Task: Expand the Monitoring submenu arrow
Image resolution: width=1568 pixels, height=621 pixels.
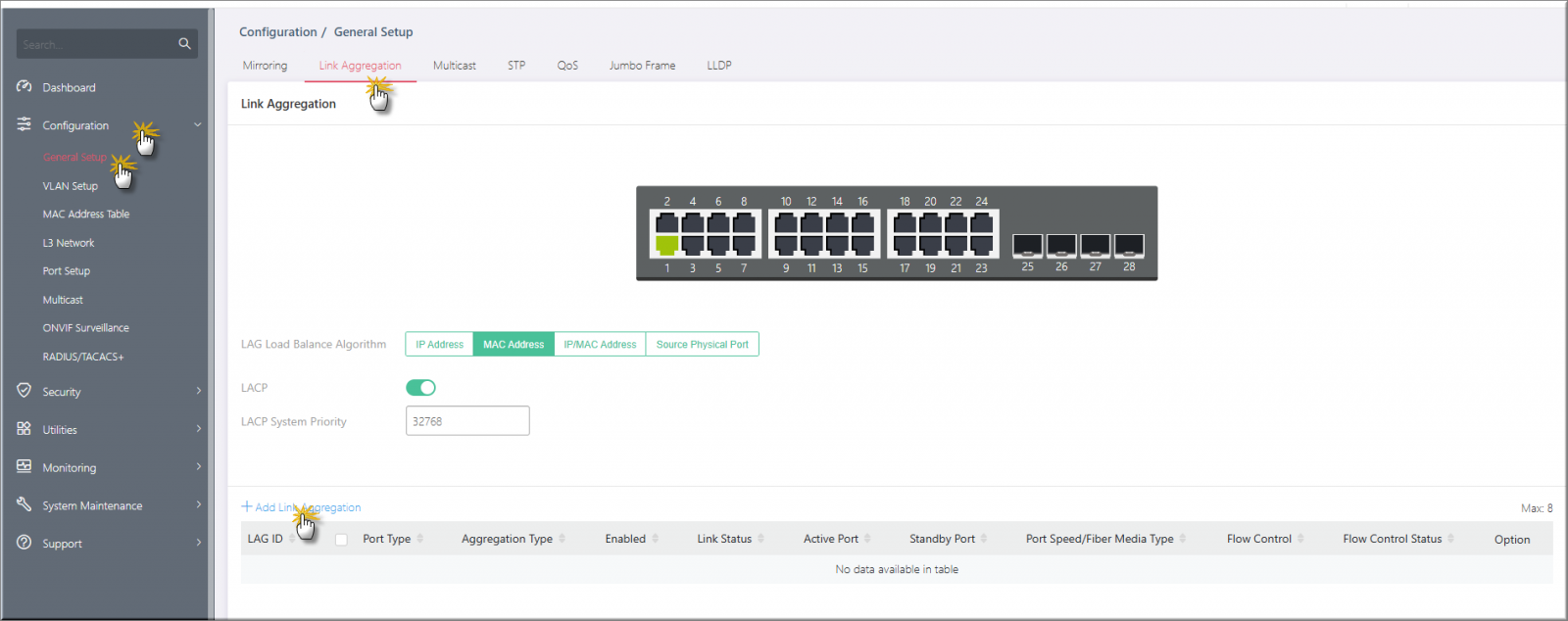Action: (x=199, y=467)
